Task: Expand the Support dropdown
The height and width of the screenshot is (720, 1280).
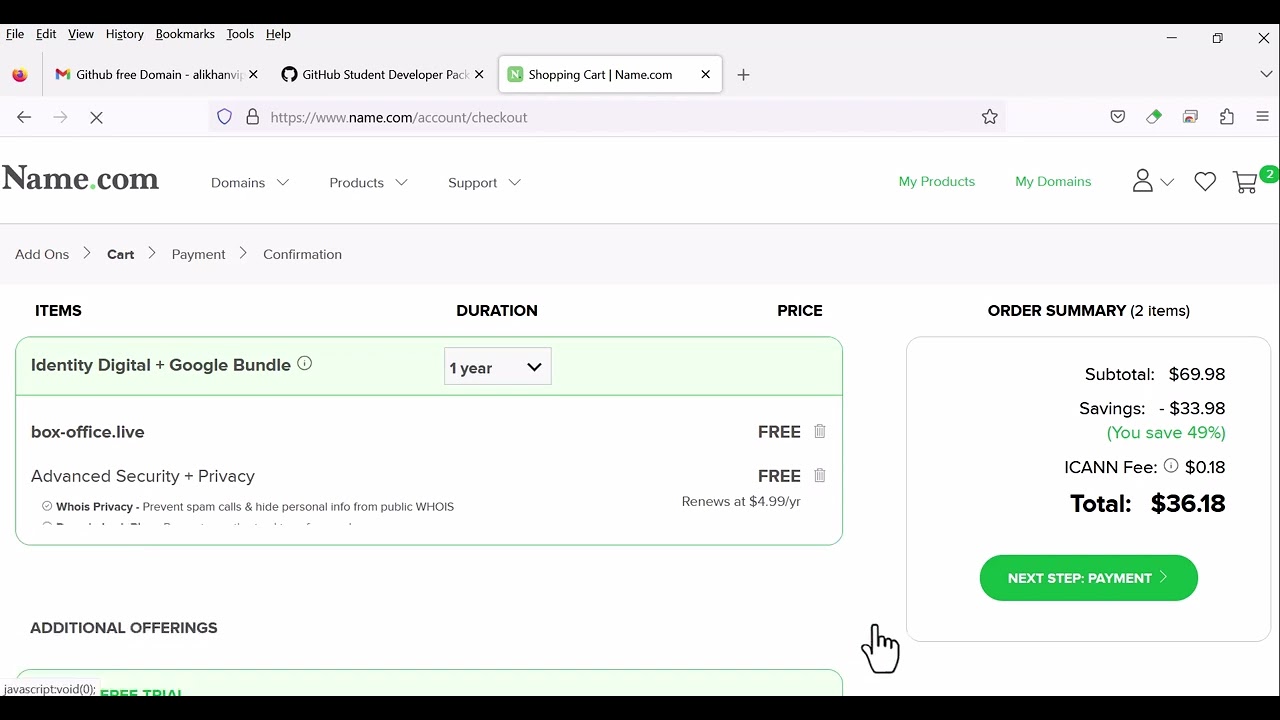Action: coord(485,183)
